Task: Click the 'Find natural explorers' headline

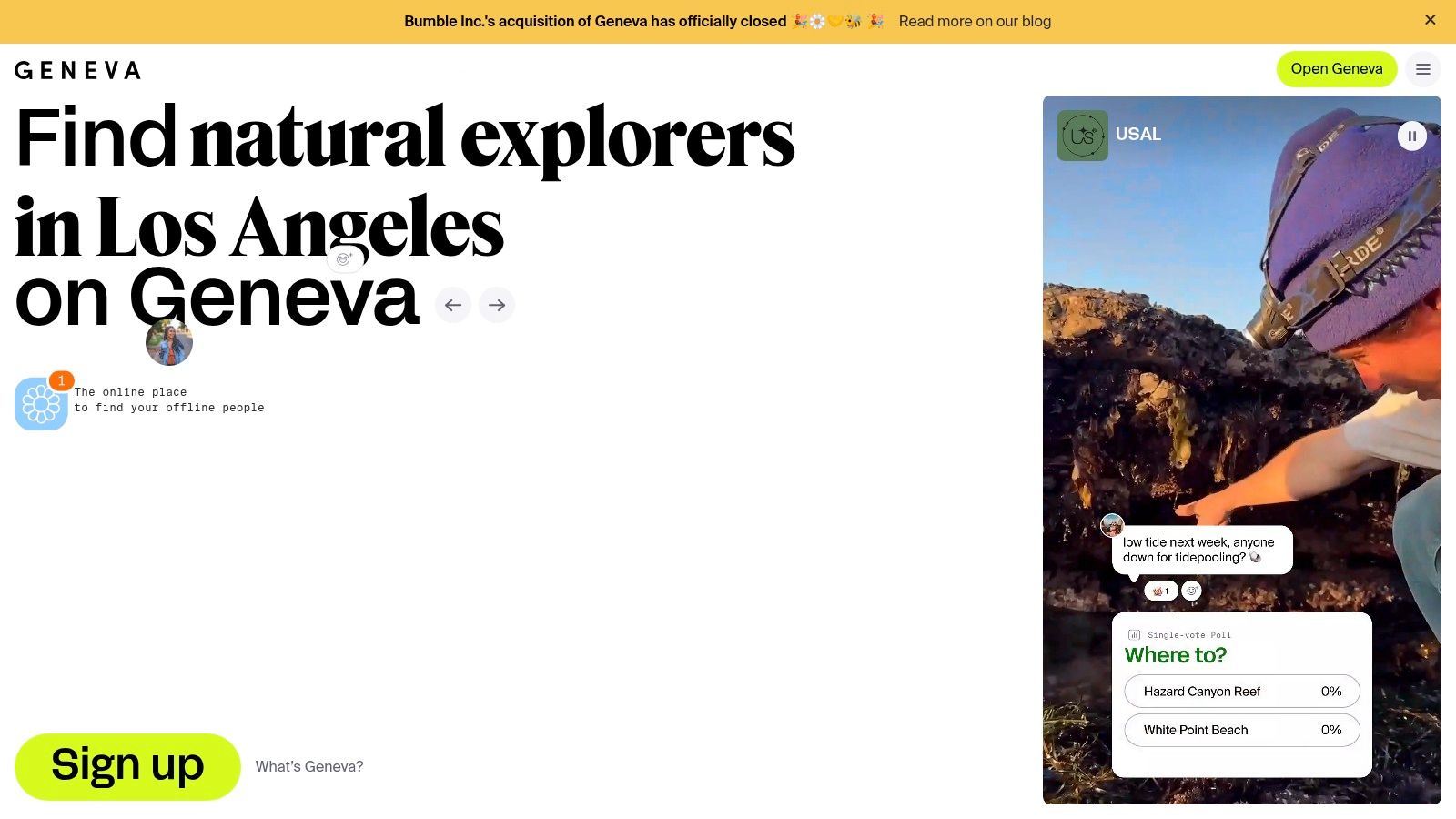Action: pos(405,138)
